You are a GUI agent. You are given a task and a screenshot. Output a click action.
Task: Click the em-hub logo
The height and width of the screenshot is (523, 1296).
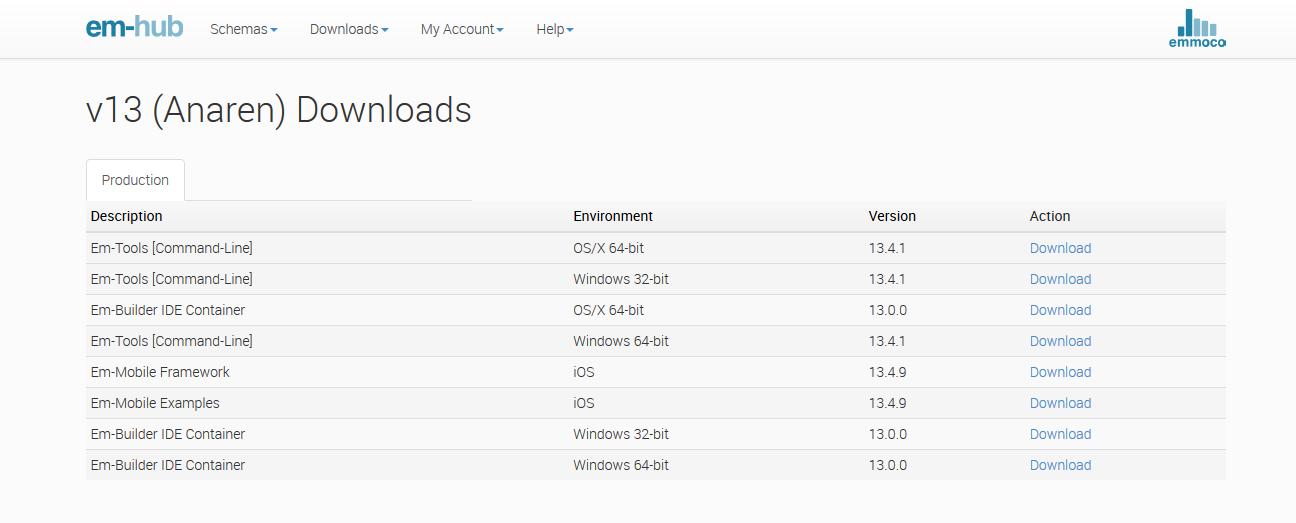[x=134, y=27]
